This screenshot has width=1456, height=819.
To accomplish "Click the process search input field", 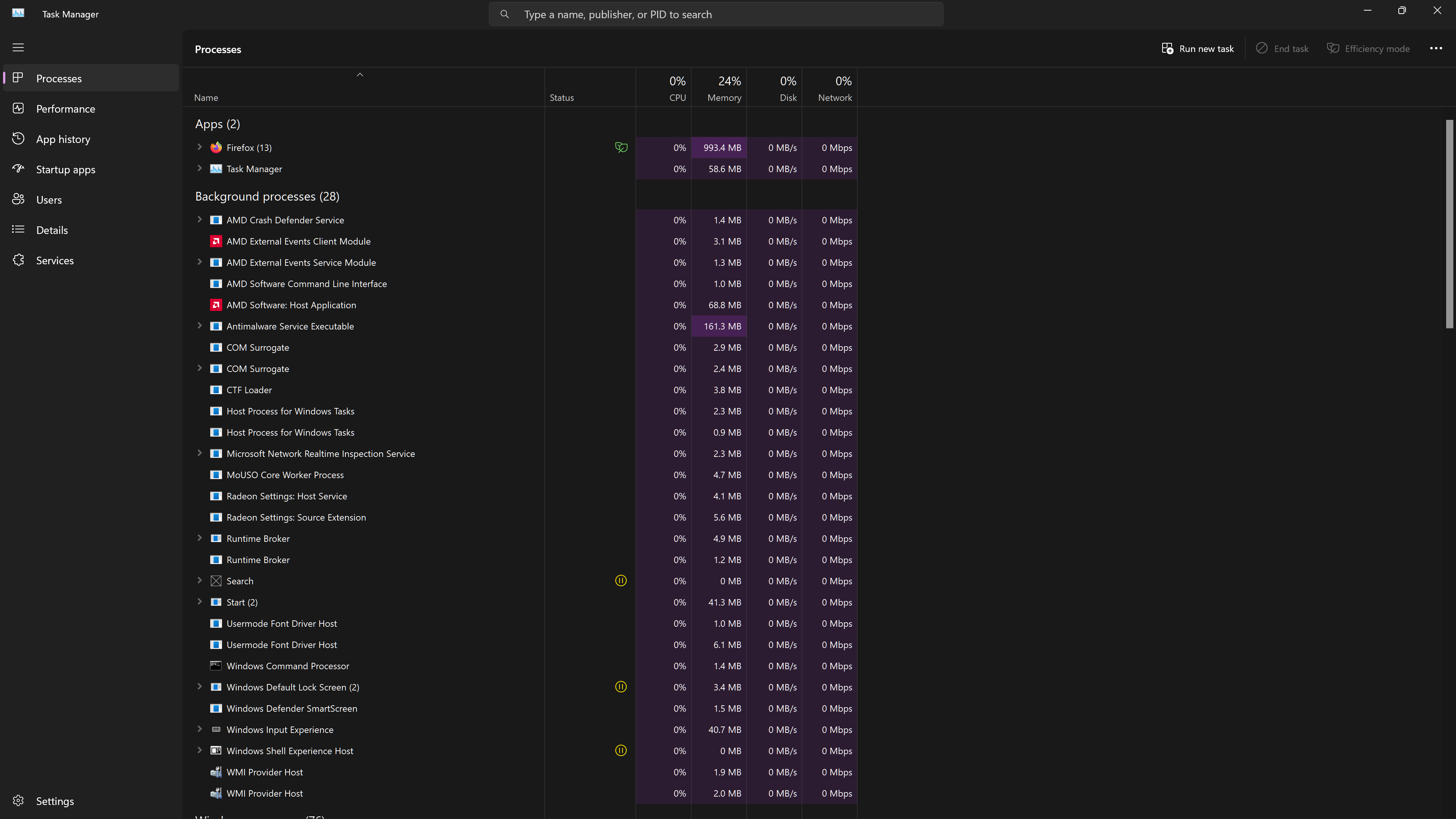I will 716,14.
